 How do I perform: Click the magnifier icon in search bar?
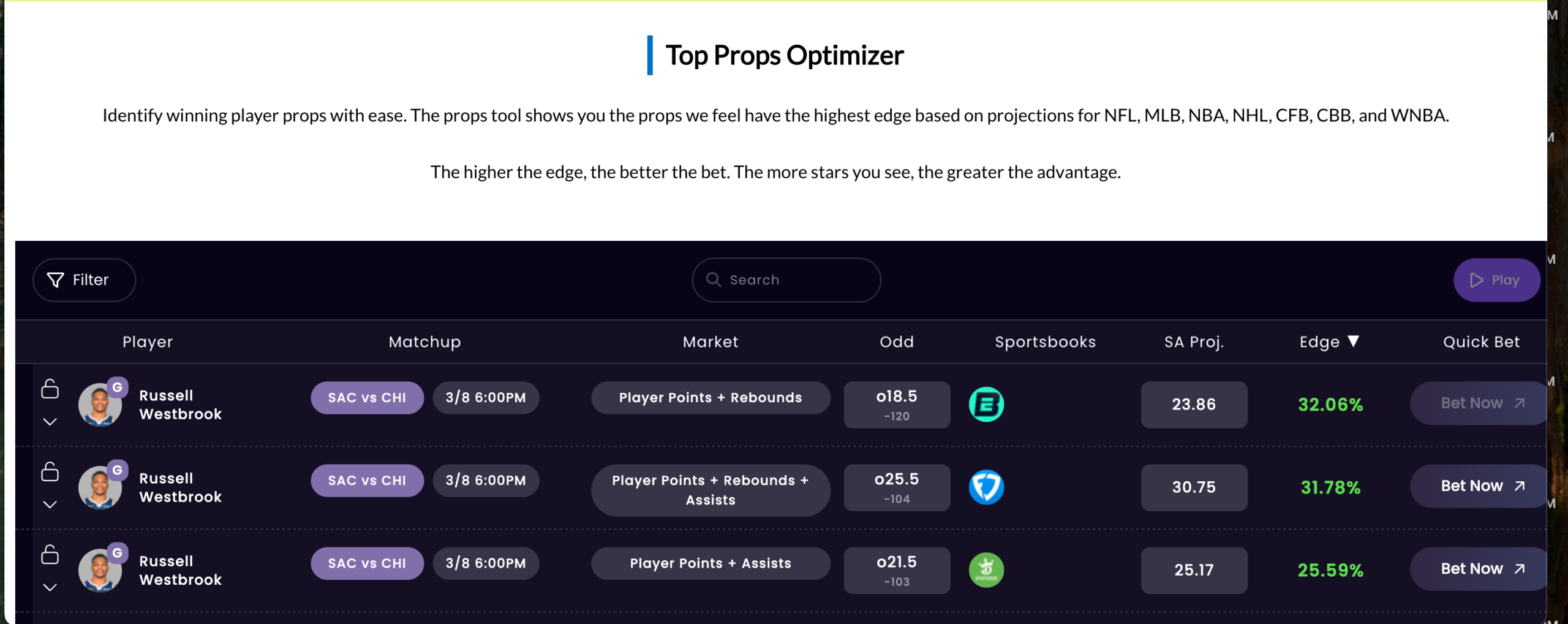[x=714, y=280]
